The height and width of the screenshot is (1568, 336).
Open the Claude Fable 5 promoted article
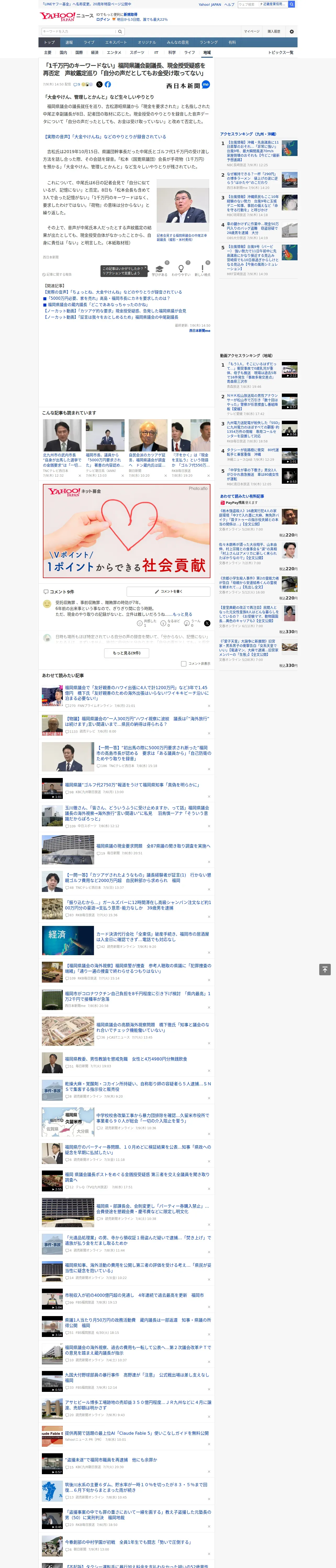(x=137, y=1433)
